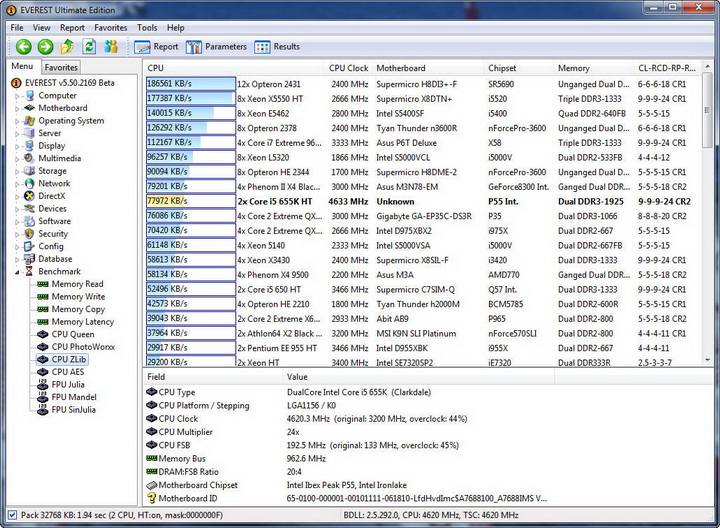Screen dimensions: 720x528
Task: Select the 52496 KB/s result bar
Action: [191, 289]
